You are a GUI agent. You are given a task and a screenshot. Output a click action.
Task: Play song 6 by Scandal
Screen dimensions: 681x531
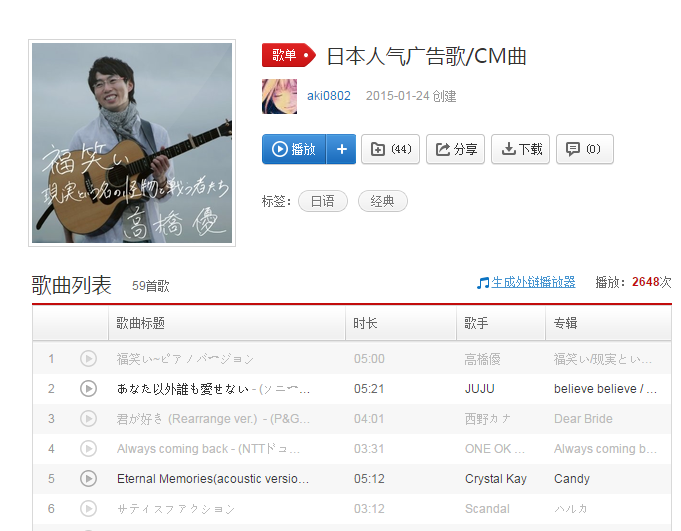click(89, 508)
